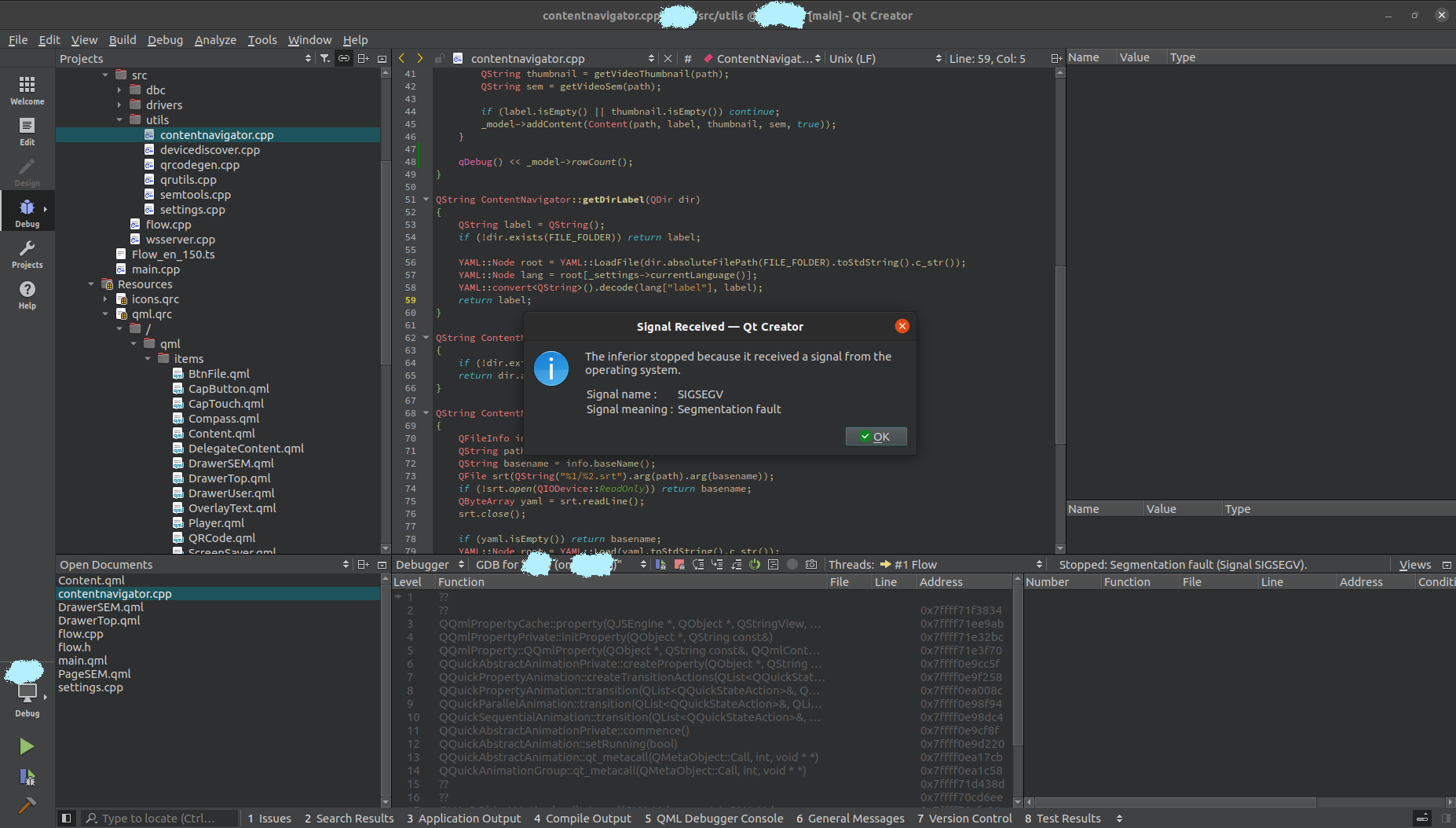The height and width of the screenshot is (828, 1456).
Task: Click the Start Debugging button
Action: (27, 777)
